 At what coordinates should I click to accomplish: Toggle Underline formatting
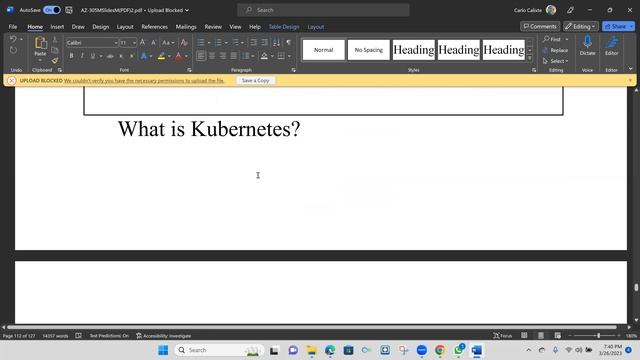(93, 56)
